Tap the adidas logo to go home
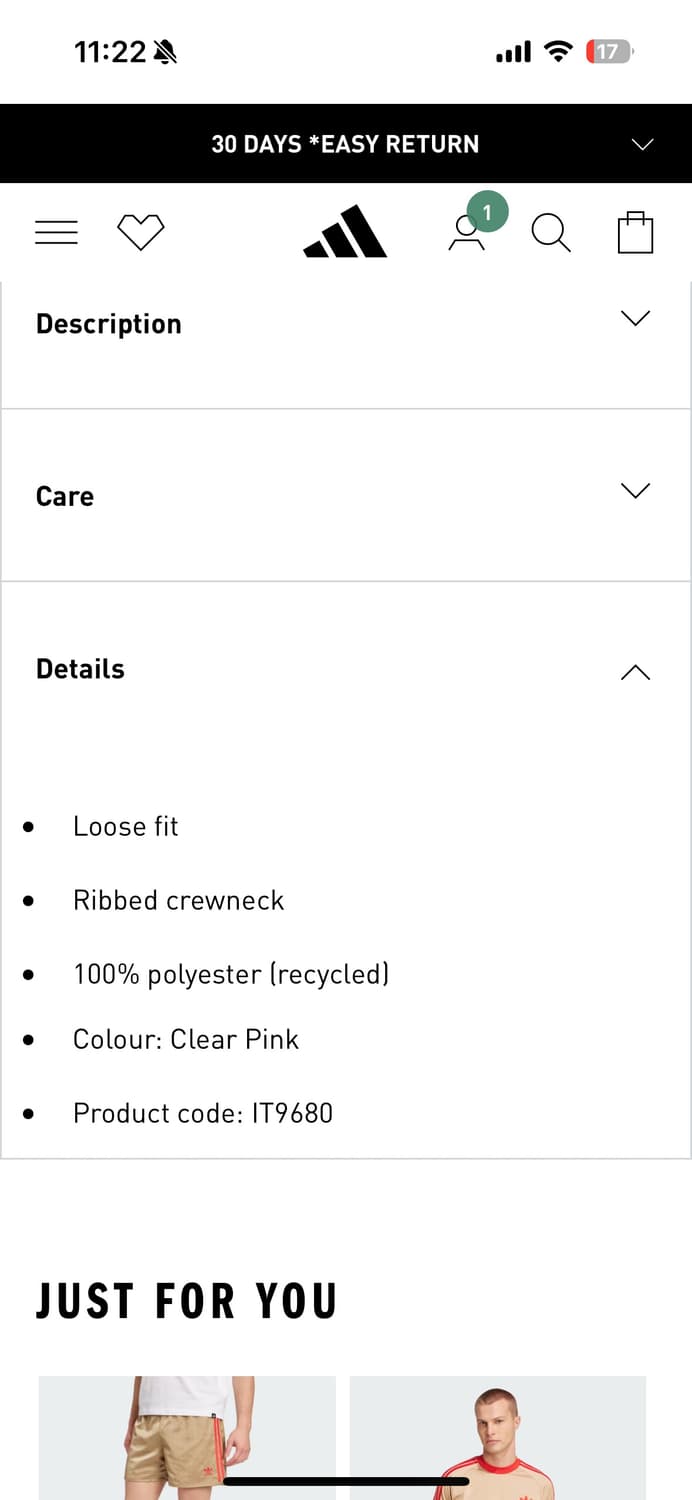692x1500 pixels. tap(345, 232)
